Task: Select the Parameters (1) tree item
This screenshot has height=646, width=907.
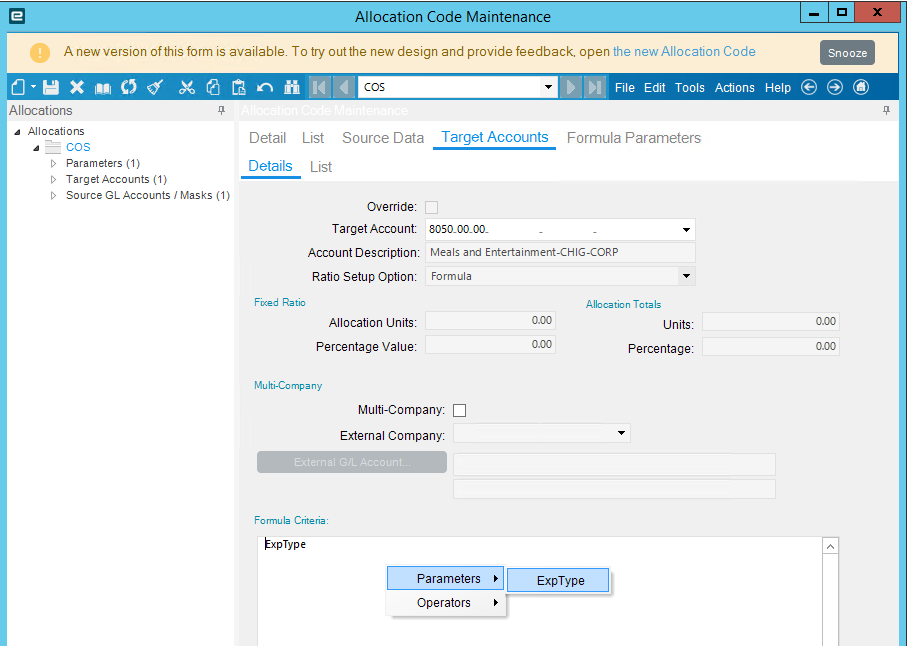Action: (103, 163)
